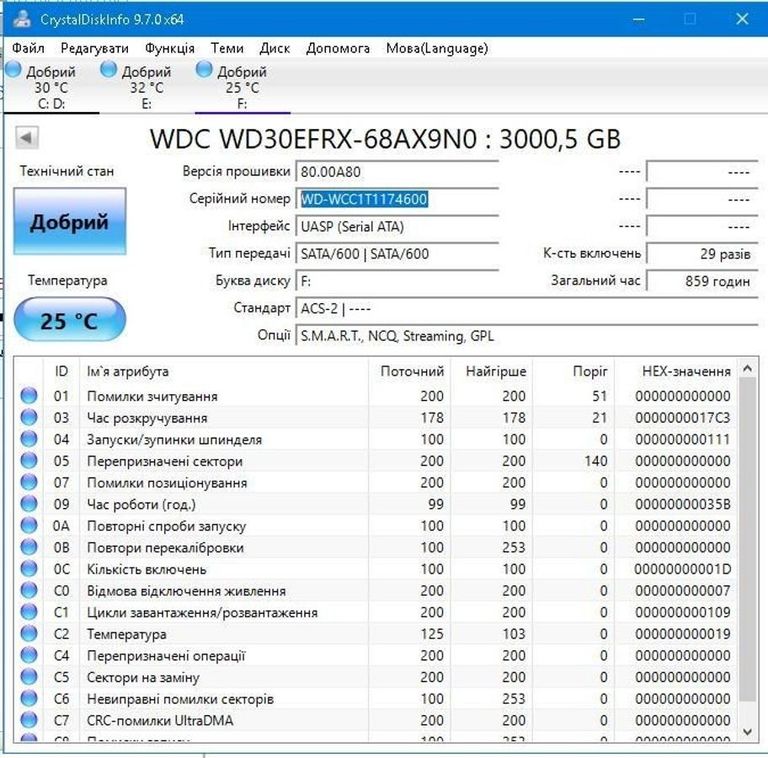Click status orb for attribute C5 Сектори на заміну

29,677
